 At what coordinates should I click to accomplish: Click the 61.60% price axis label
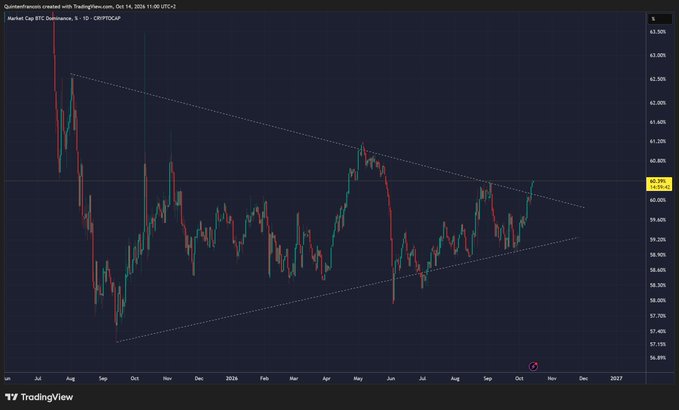click(x=657, y=122)
